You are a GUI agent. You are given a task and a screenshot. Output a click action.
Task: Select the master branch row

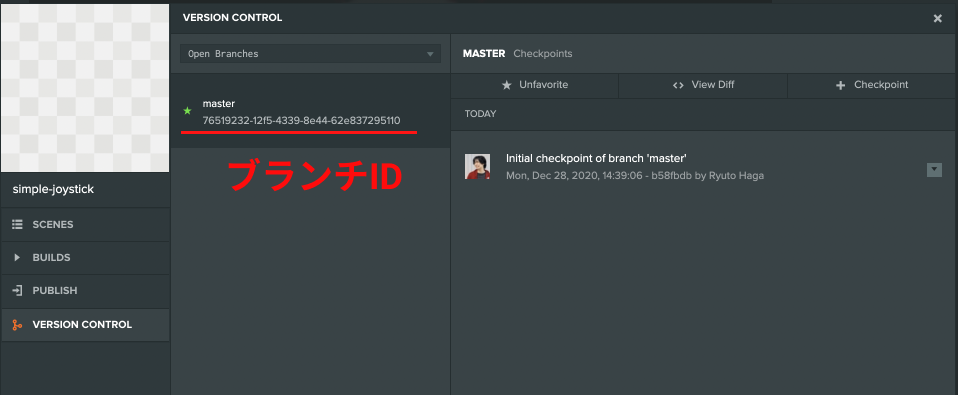pyautogui.click(x=310, y=112)
